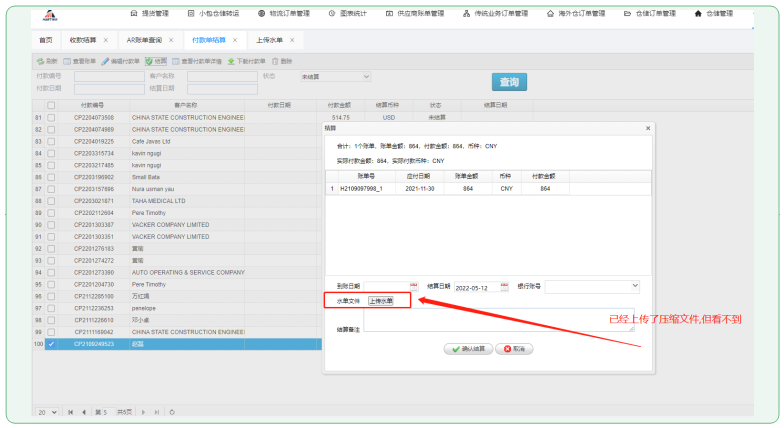The image size is (784, 428).
Task: Click the 删除 trash icon in toolbar
Action: click(x=275, y=61)
